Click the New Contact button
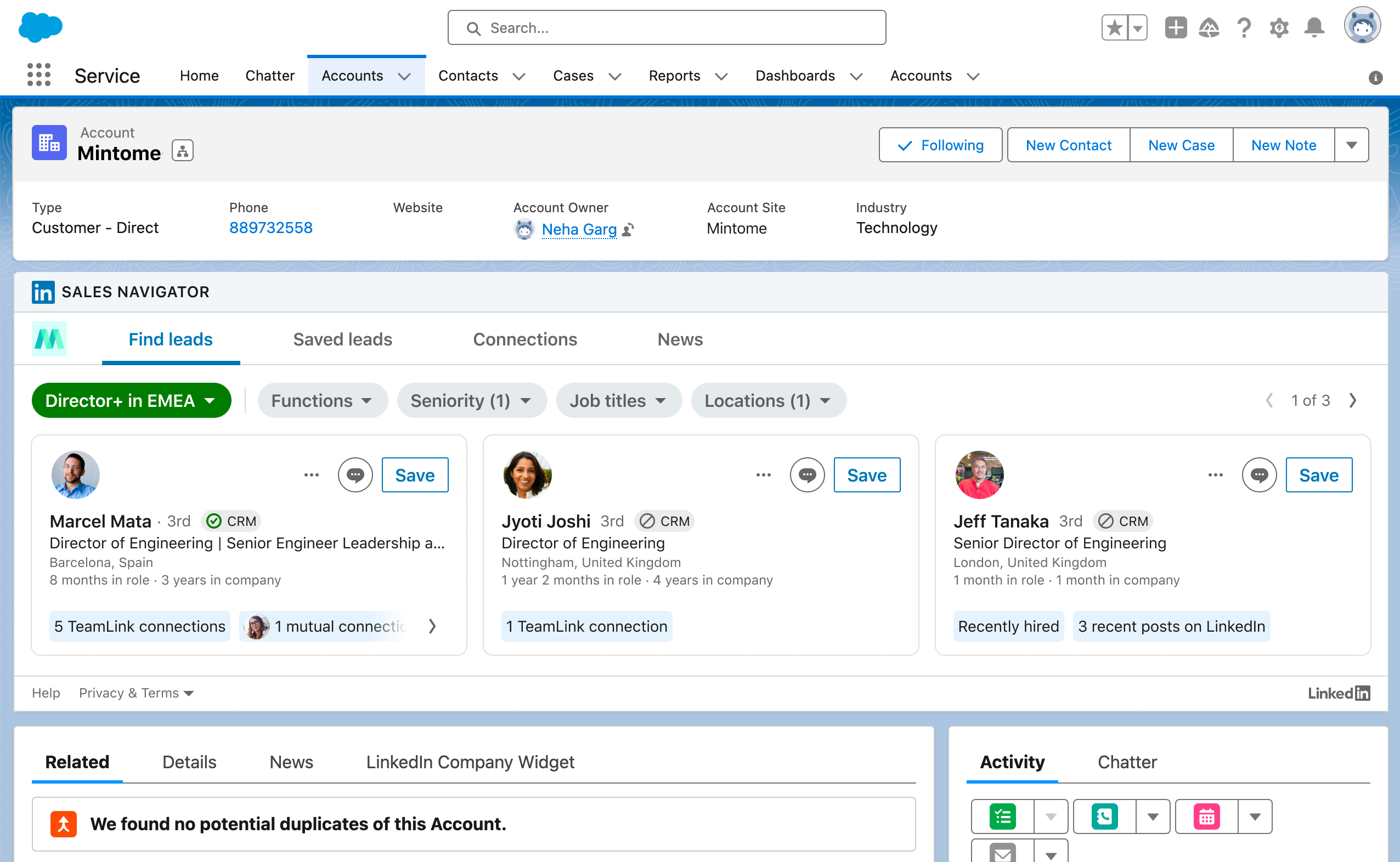 (x=1069, y=145)
